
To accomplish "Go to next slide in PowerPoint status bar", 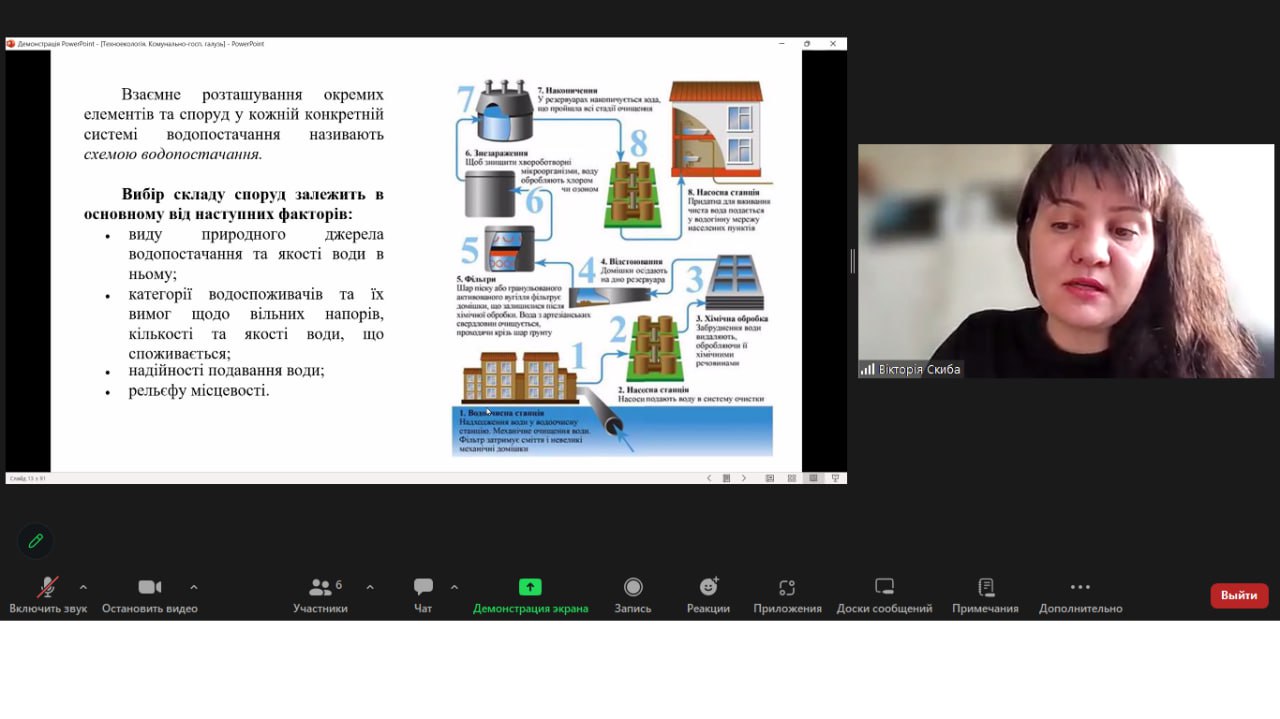I will (744, 478).
